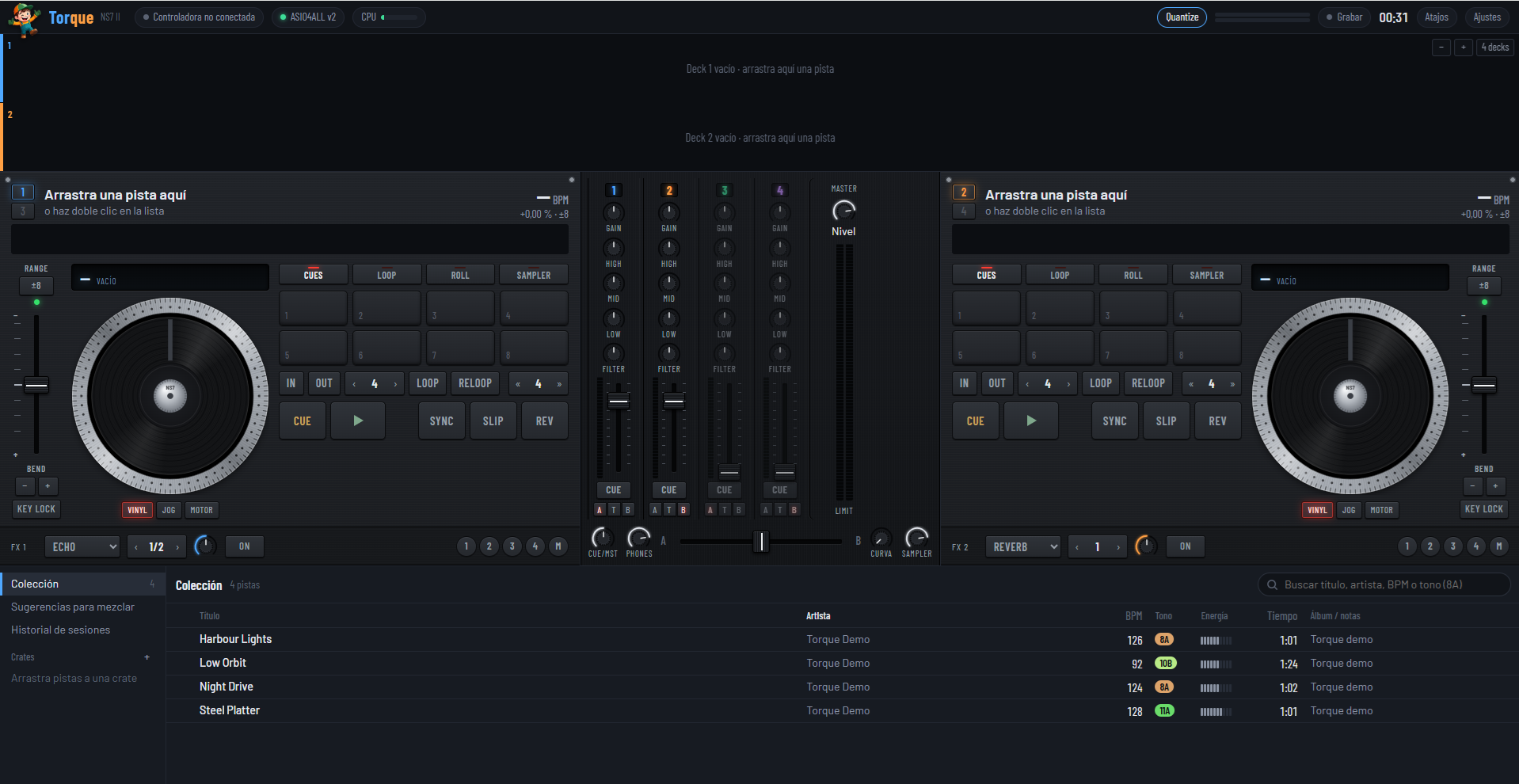Enable Key Lock on deck 1

[x=36, y=509]
